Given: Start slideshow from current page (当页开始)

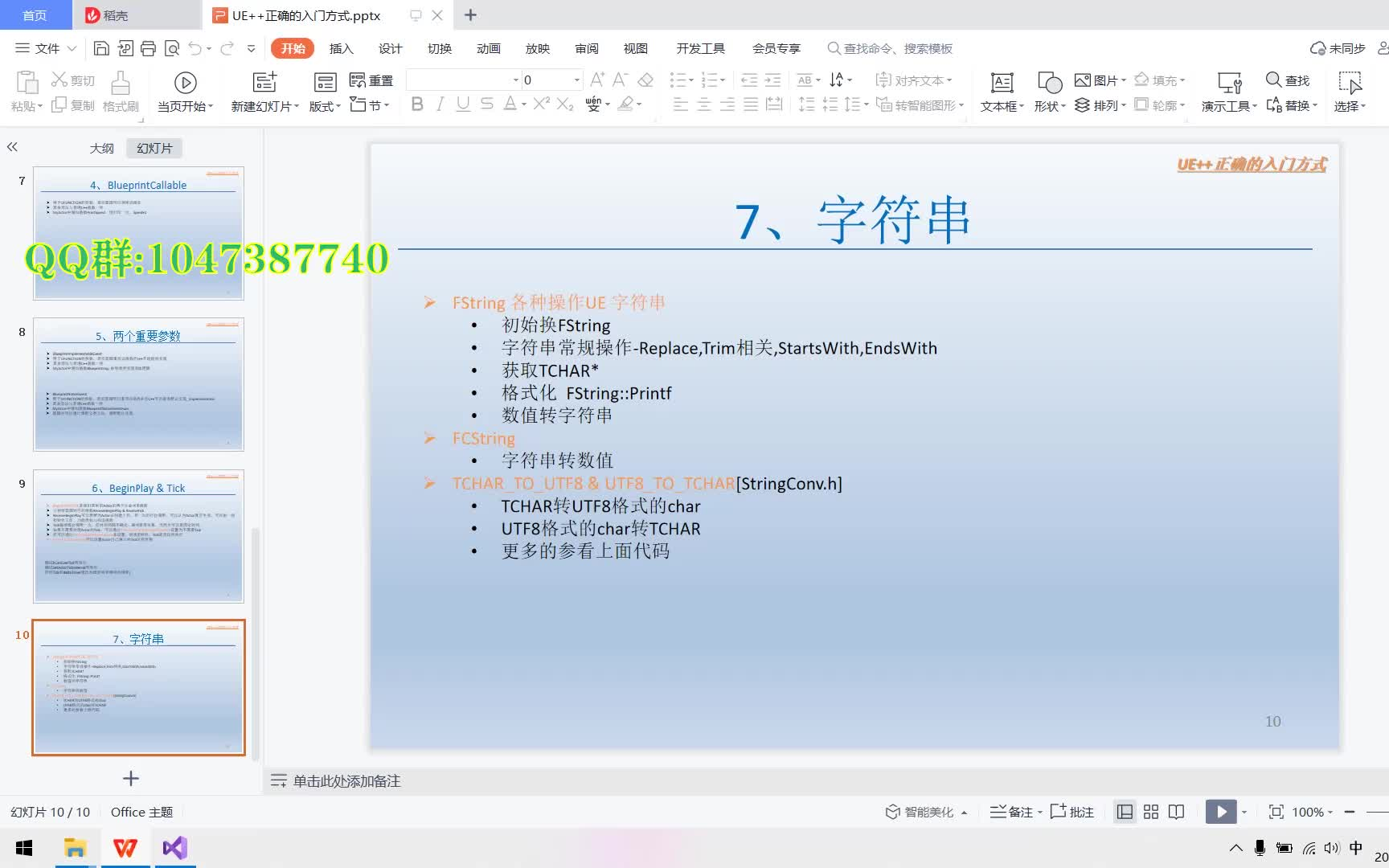Looking at the screenshot, I should 185,92.
